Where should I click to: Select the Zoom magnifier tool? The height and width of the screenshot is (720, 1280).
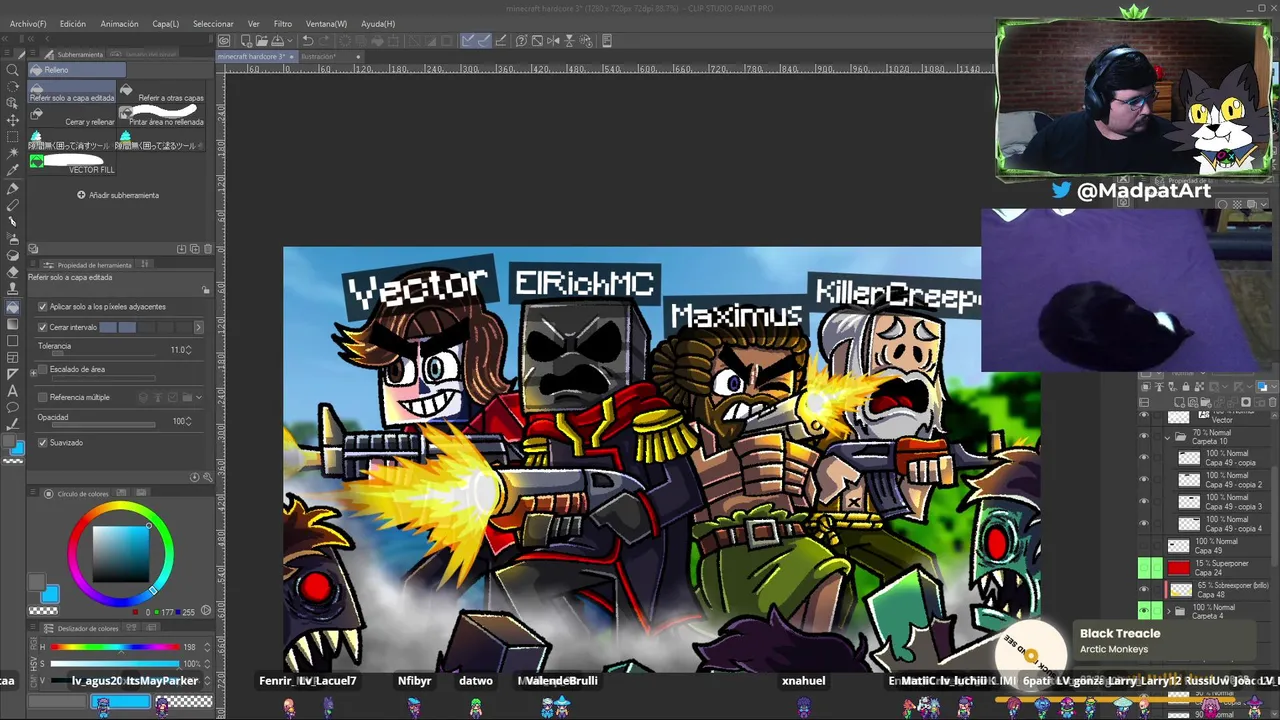pos(12,69)
